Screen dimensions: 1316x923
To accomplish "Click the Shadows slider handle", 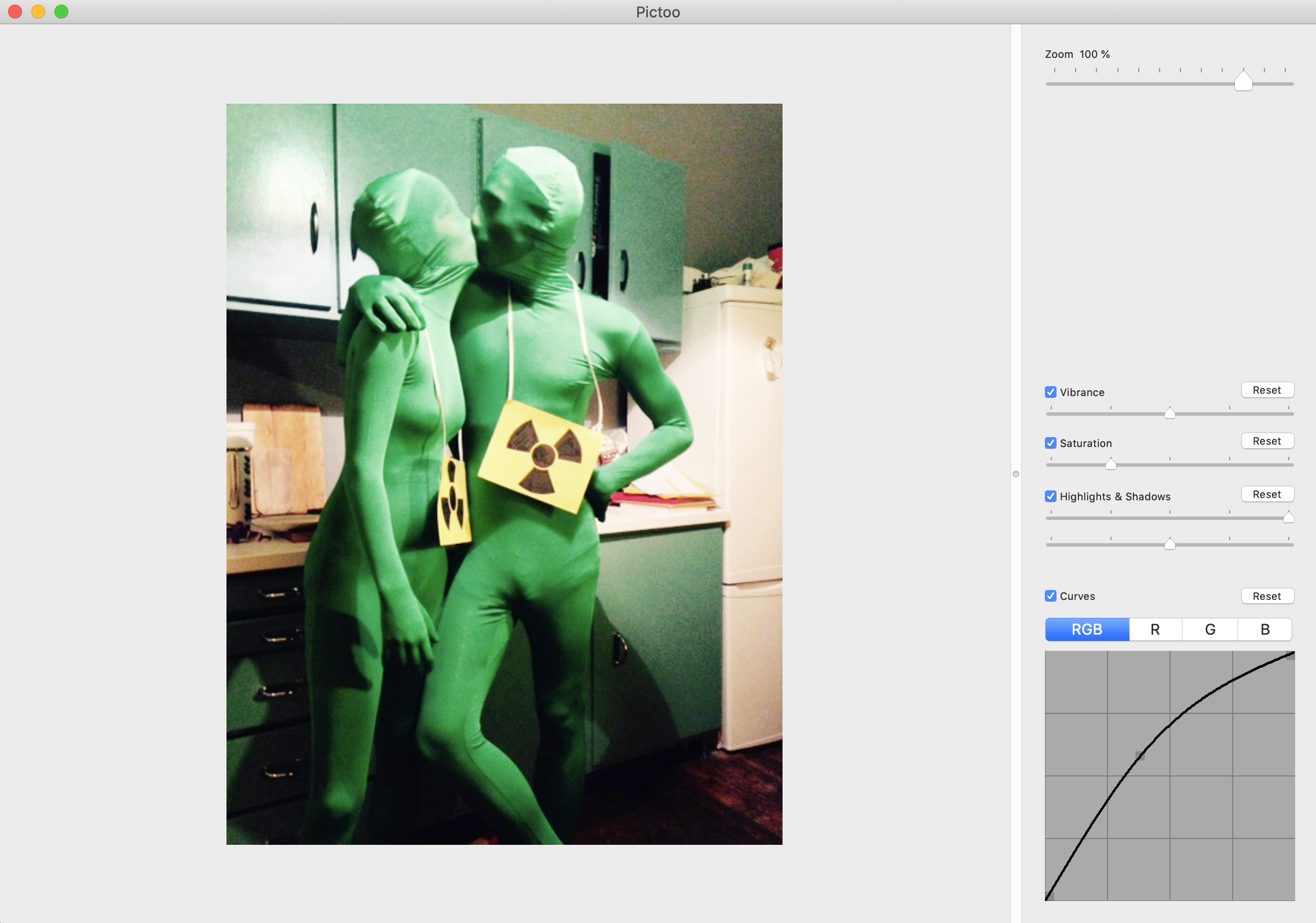I will pyautogui.click(x=1169, y=544).
